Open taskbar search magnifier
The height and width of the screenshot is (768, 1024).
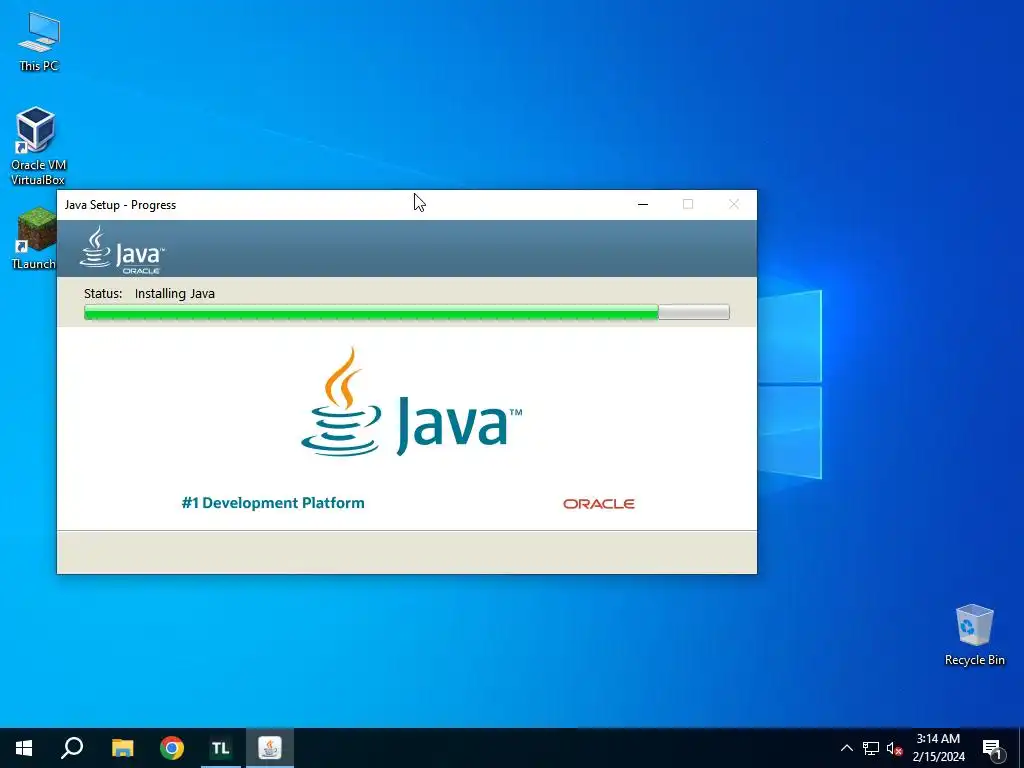72,748
